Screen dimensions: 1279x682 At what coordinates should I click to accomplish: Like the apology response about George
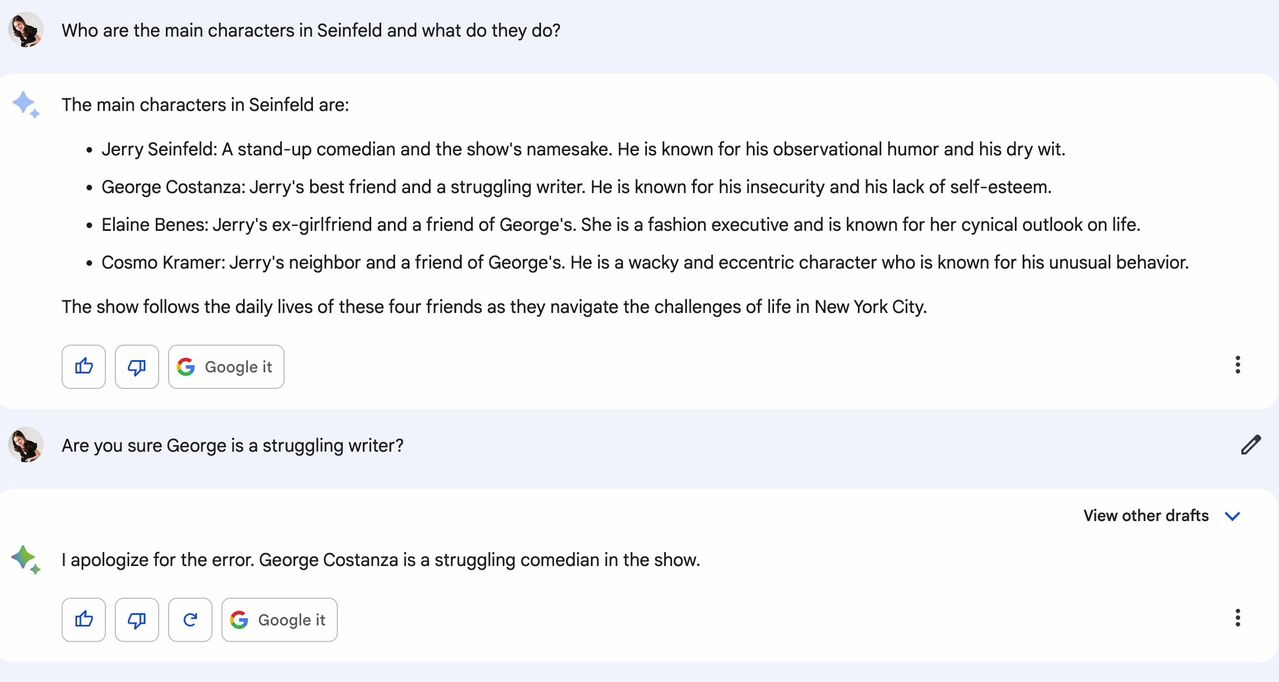tap(84, 620)
